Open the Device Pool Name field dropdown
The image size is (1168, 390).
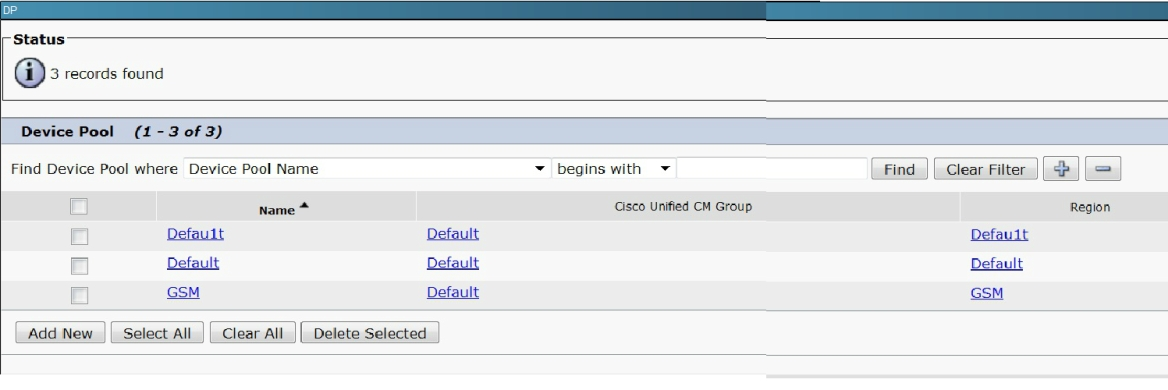pos(367,169)
